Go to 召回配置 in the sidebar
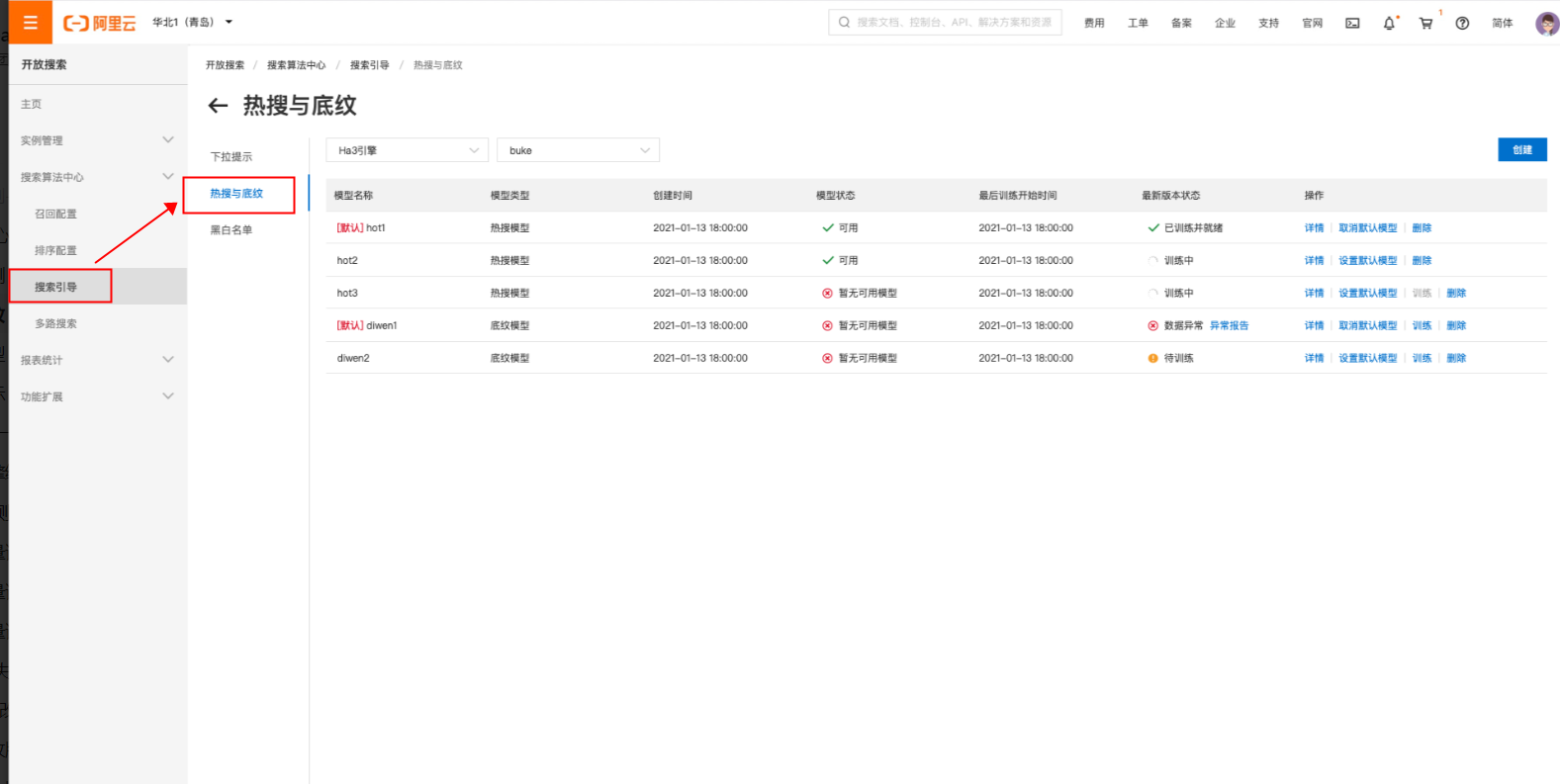The height and width of the screenshot is (784, 1560). (55, 214)
